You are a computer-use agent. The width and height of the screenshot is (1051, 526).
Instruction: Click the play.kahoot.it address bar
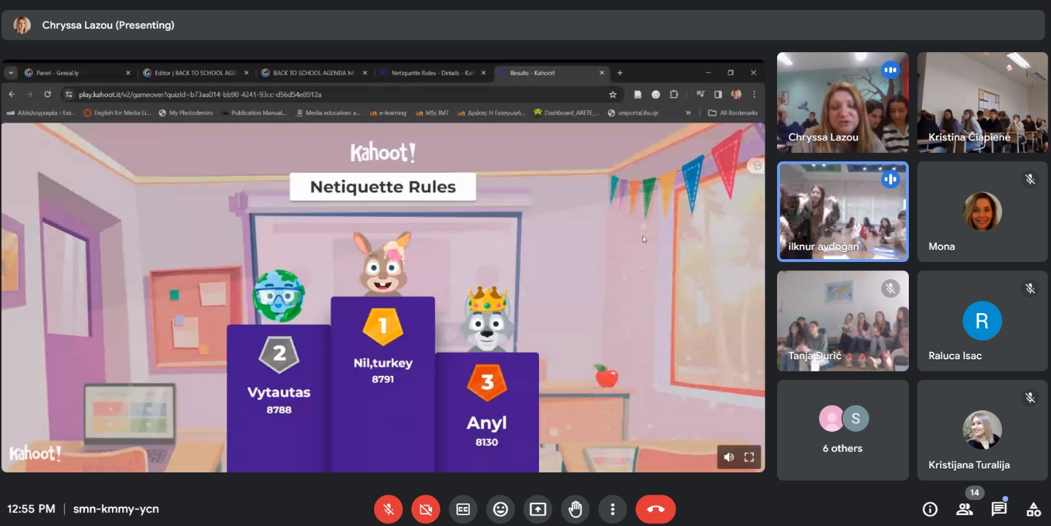pos(342,94)
